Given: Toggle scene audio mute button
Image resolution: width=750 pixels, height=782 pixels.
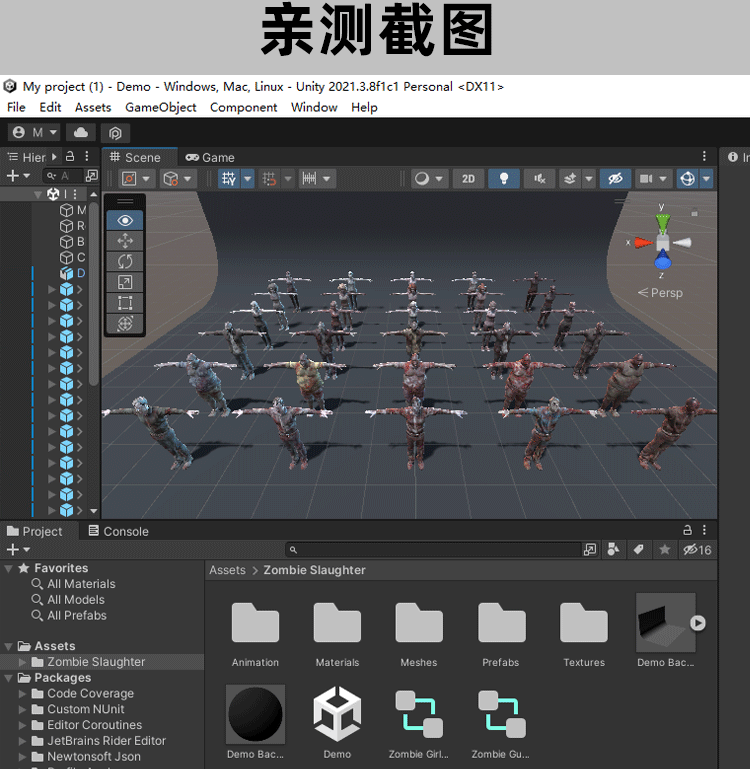Looking at the screenshot, I should pos(539,179).
